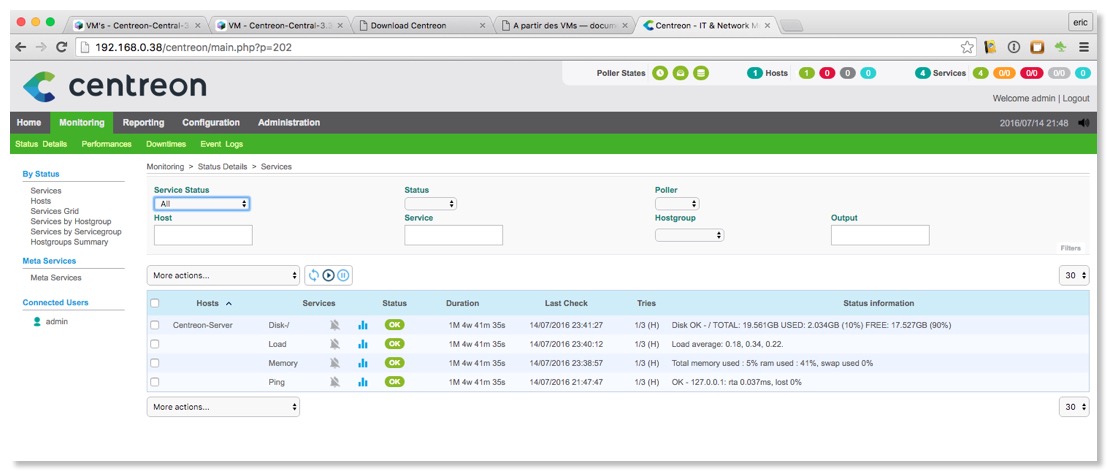The width and height of the screenshot is (1107, 471).
Task: Select the Ping service row checkbox
Action: [154, 382]
